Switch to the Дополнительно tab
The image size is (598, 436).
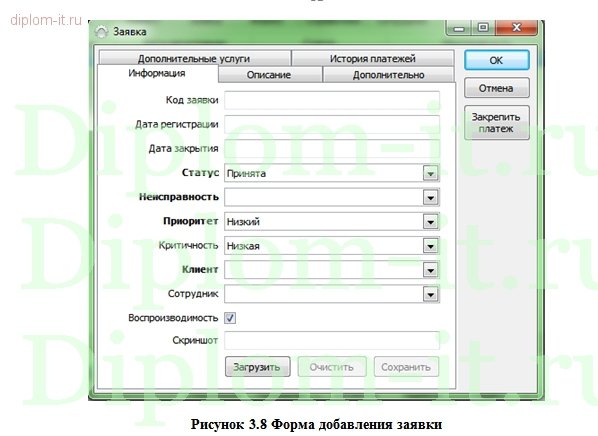tap(389, 75)
